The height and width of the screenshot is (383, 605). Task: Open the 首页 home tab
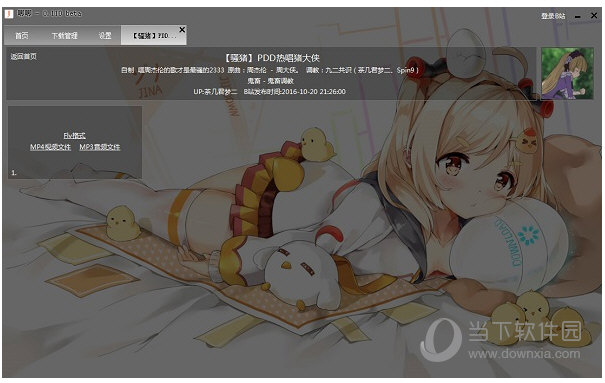[x=22, y=35]
